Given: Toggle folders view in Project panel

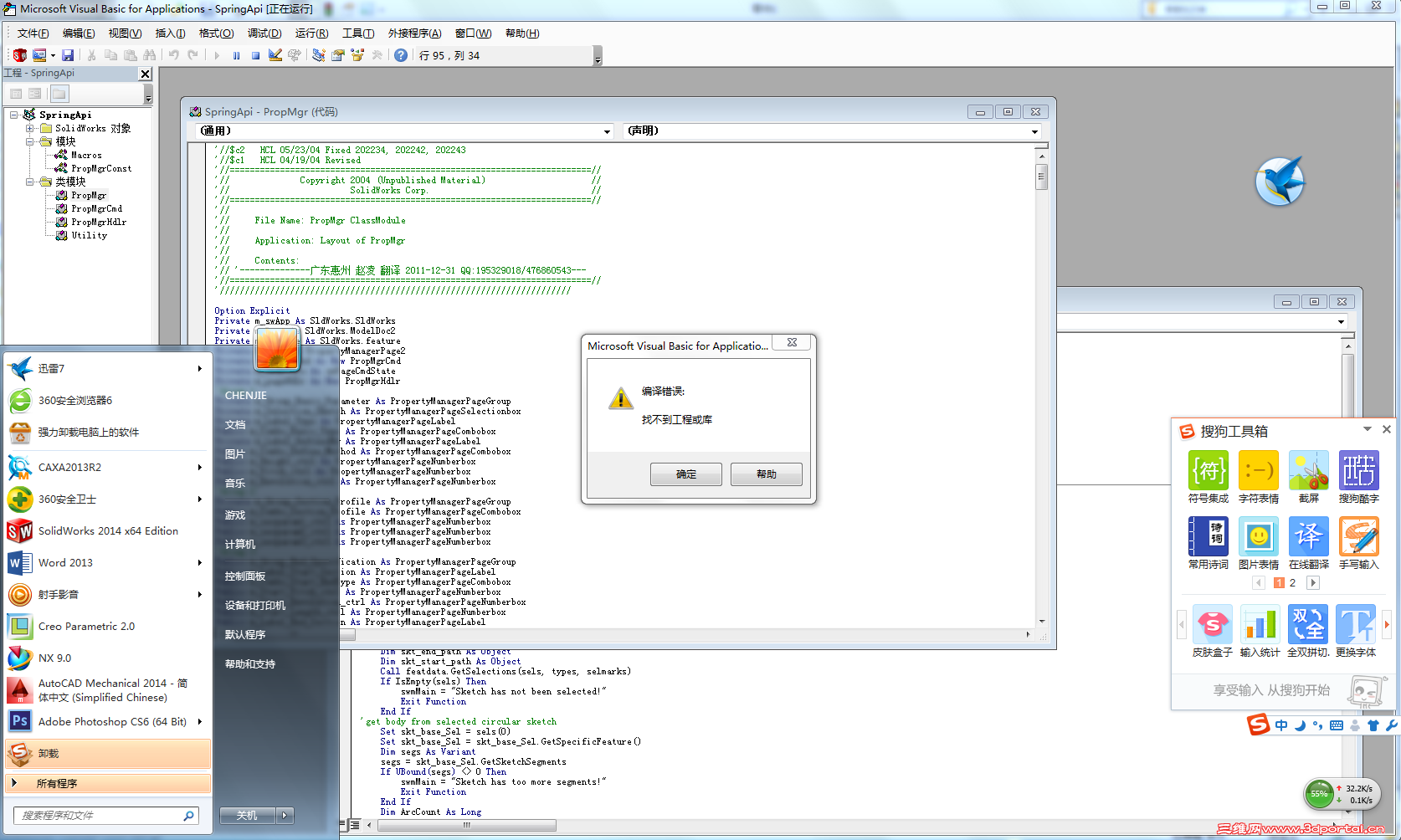Looking at the screenshot, I should 59,94.
